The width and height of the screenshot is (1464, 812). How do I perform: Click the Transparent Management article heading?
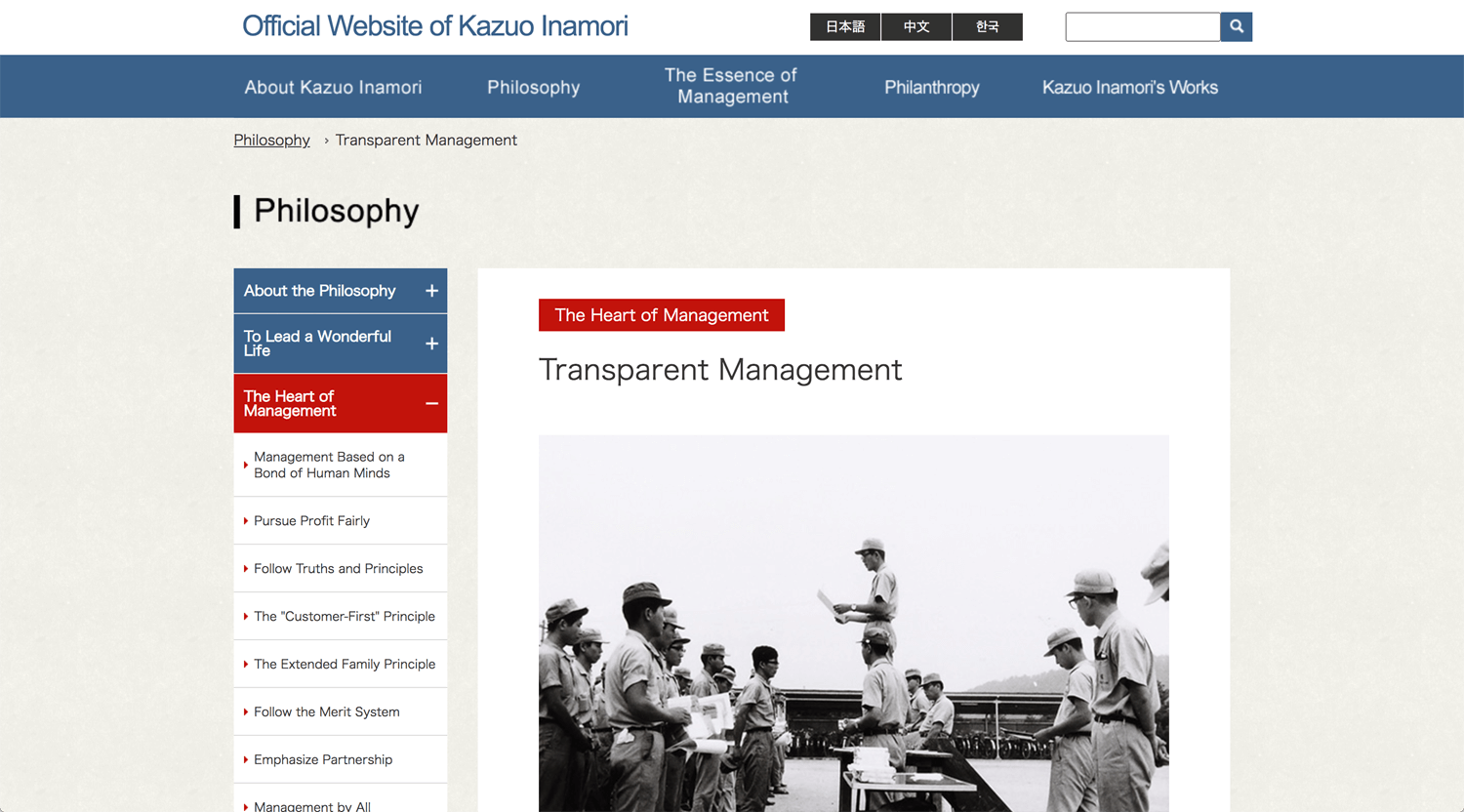point(720,370)
